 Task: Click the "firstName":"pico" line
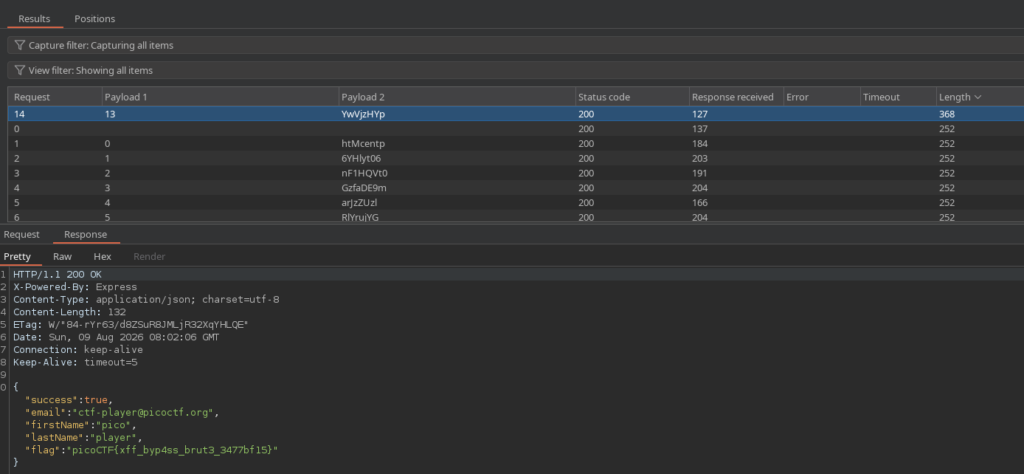click(x=81, y=425)
